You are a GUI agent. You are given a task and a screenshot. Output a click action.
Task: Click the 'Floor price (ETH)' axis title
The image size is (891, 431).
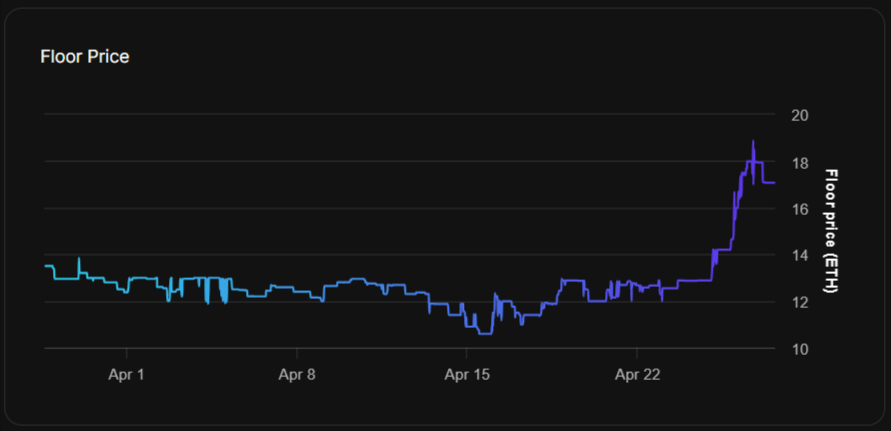click(x=831, y=231)
